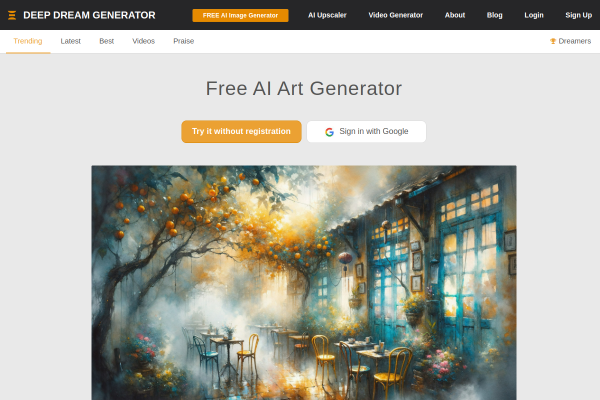This screenshot has width=600, height=400.
Task: Click Sign Up in the header
Action: [x=579, y=15]
